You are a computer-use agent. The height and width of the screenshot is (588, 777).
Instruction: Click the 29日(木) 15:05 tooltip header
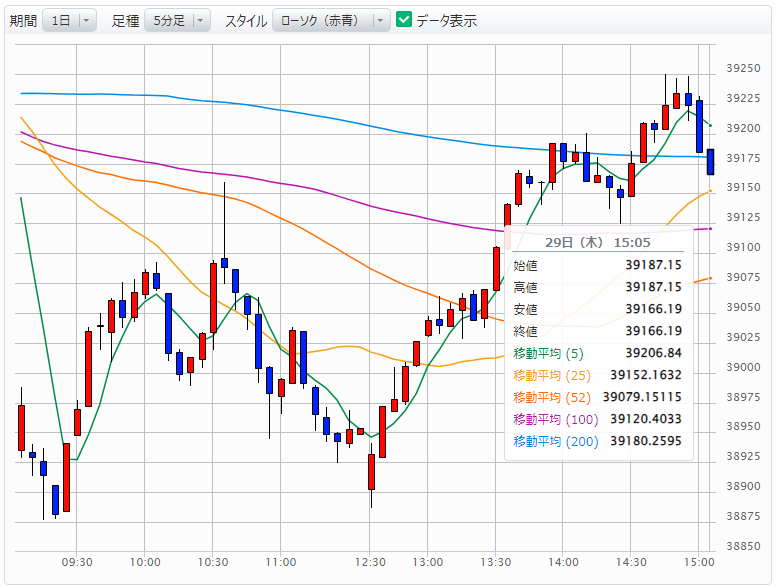598,242
